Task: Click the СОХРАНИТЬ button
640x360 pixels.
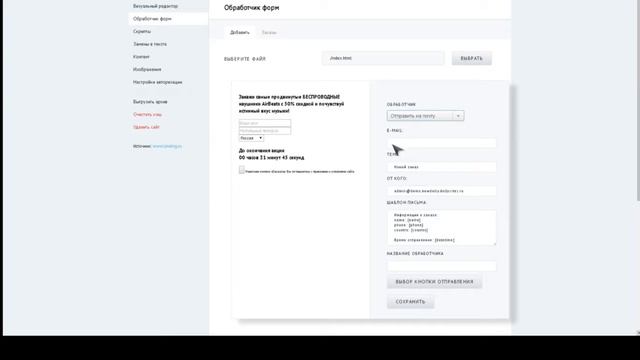Action: pyautogui.click(x=410, y=302)
